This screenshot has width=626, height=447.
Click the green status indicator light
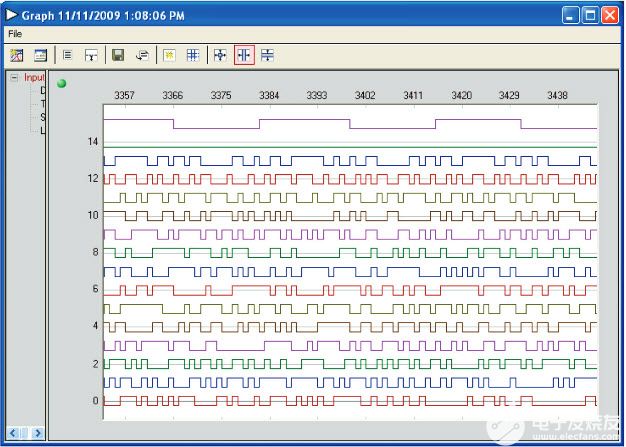[61, 83]
